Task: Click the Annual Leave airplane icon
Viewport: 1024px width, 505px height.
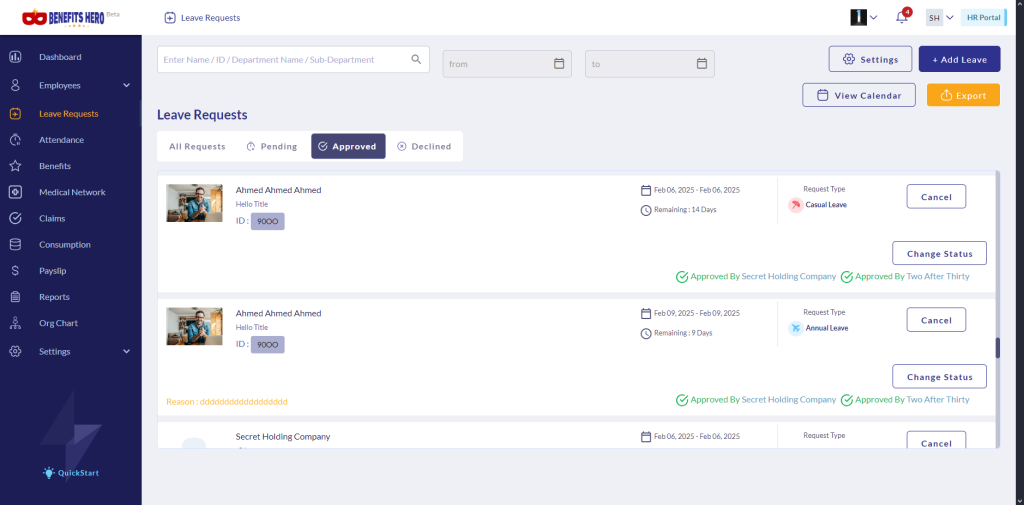Action: [795, 328]
